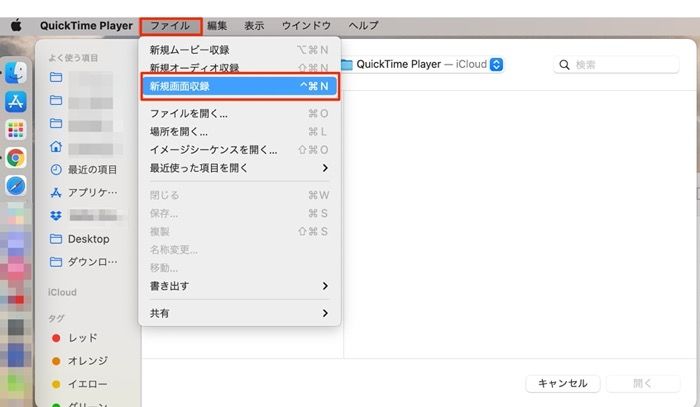This screenshot has height=407, width=700.
Task: Choose 場所を開く… menu item
Action: point(239,132)
